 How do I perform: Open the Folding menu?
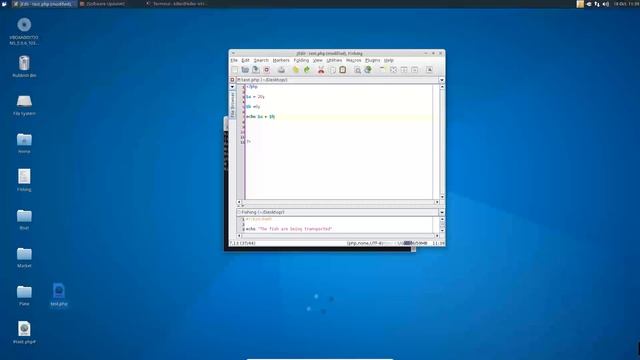[x=301, y=60]
